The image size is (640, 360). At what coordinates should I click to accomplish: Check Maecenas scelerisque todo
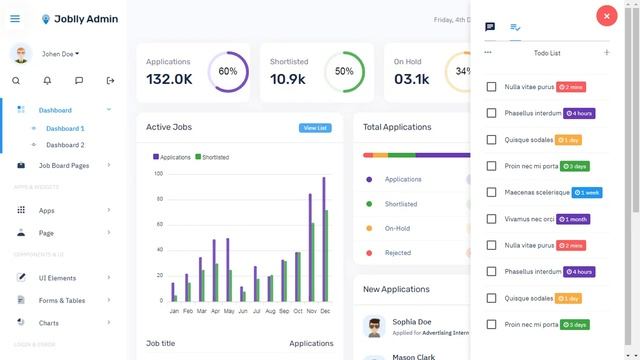tap(491, 192)
